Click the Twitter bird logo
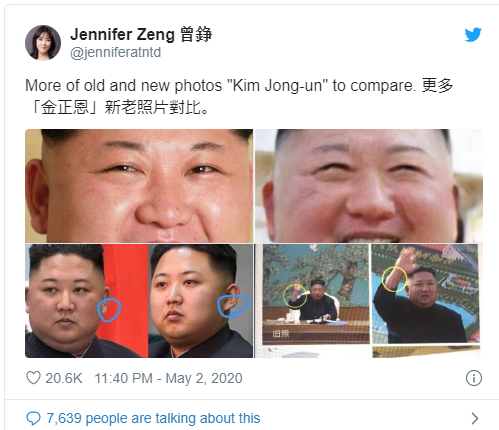This screenshot has width=499, height=430. tap(473, 34)
